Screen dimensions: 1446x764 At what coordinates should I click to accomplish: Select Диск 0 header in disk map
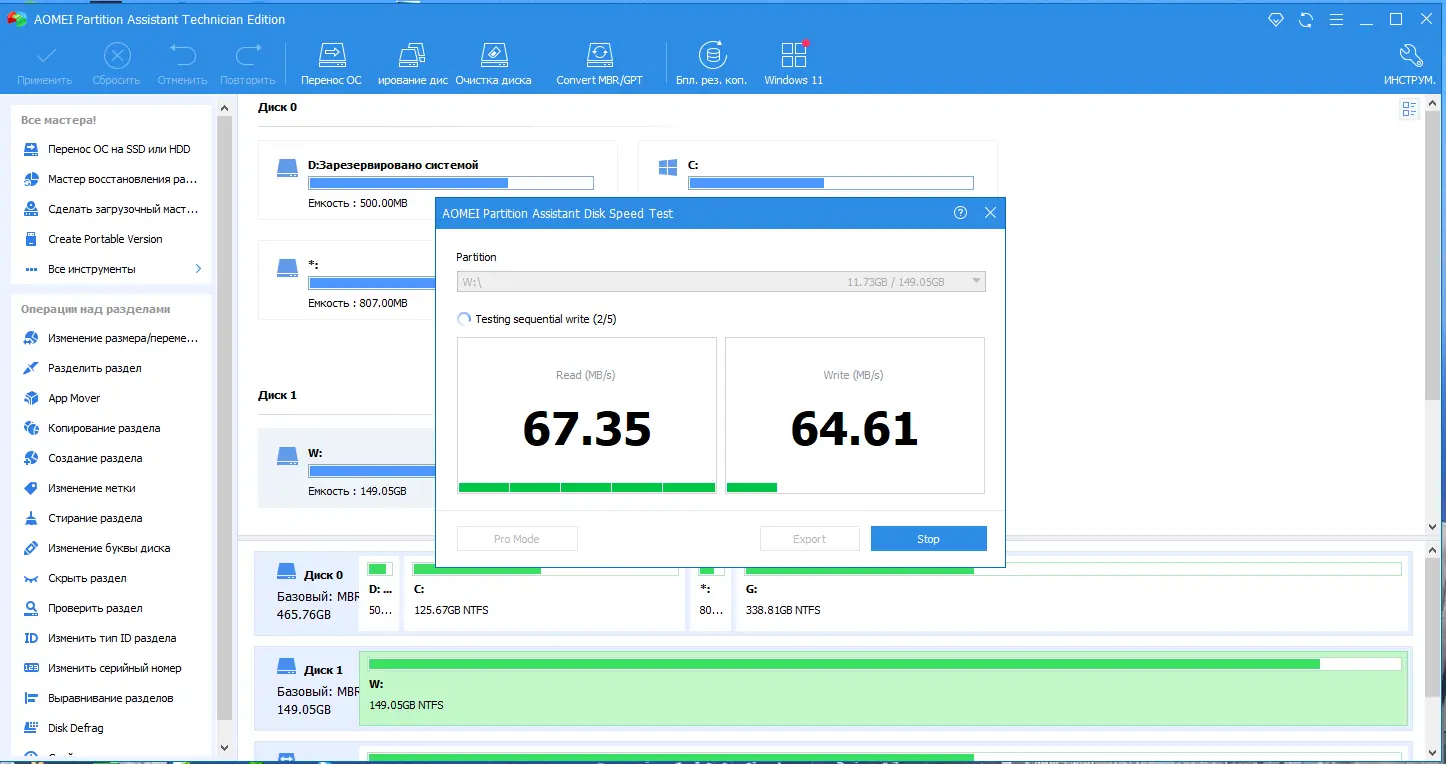coord(306,594)
